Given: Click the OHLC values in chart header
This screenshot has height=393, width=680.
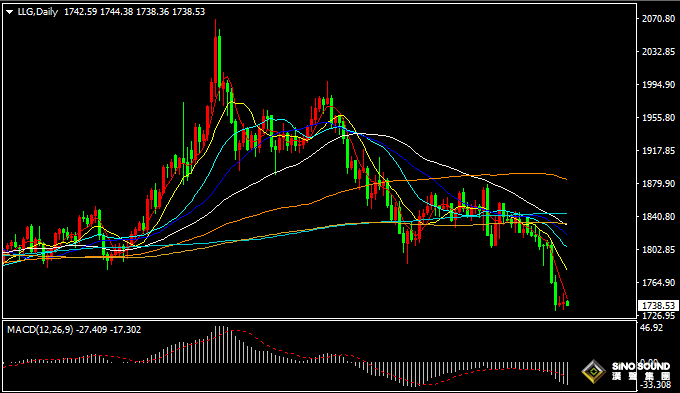Looking at the screenshot, I should click(x=134, y=12).
